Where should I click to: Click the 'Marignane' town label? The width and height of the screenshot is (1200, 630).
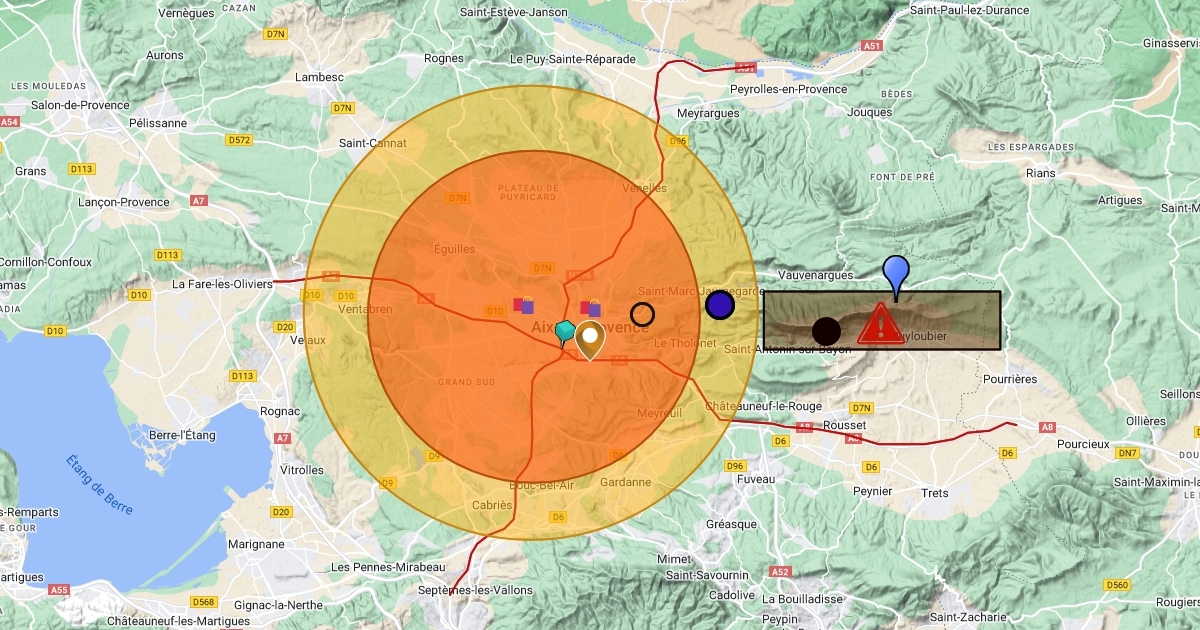(x=254, y=545)
